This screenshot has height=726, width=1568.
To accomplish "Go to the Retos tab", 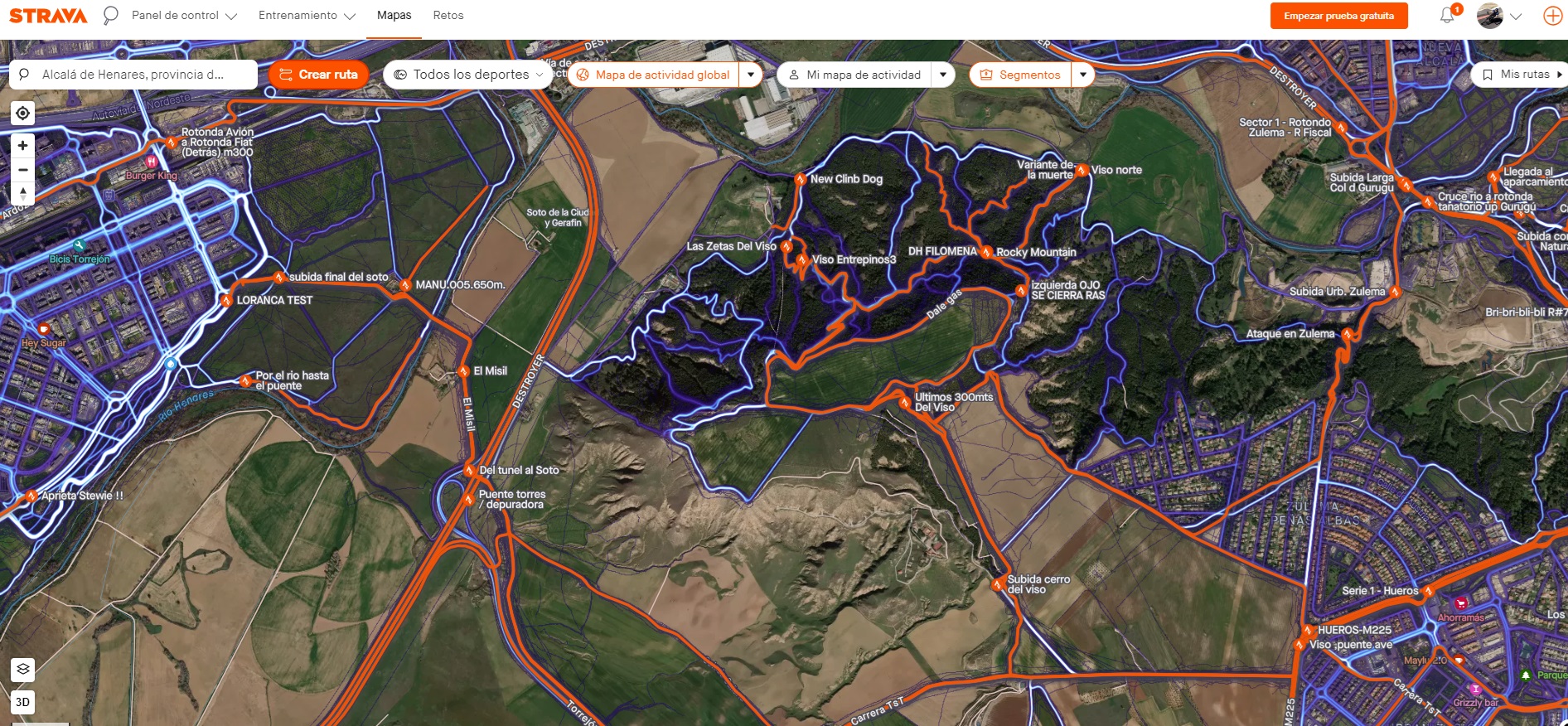I will pyautogui.click(x=448, y=16).
